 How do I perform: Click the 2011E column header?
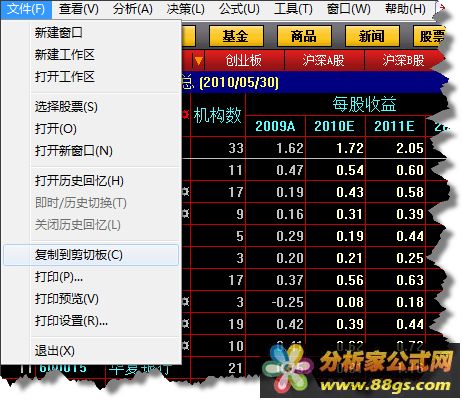click(395, 126)
